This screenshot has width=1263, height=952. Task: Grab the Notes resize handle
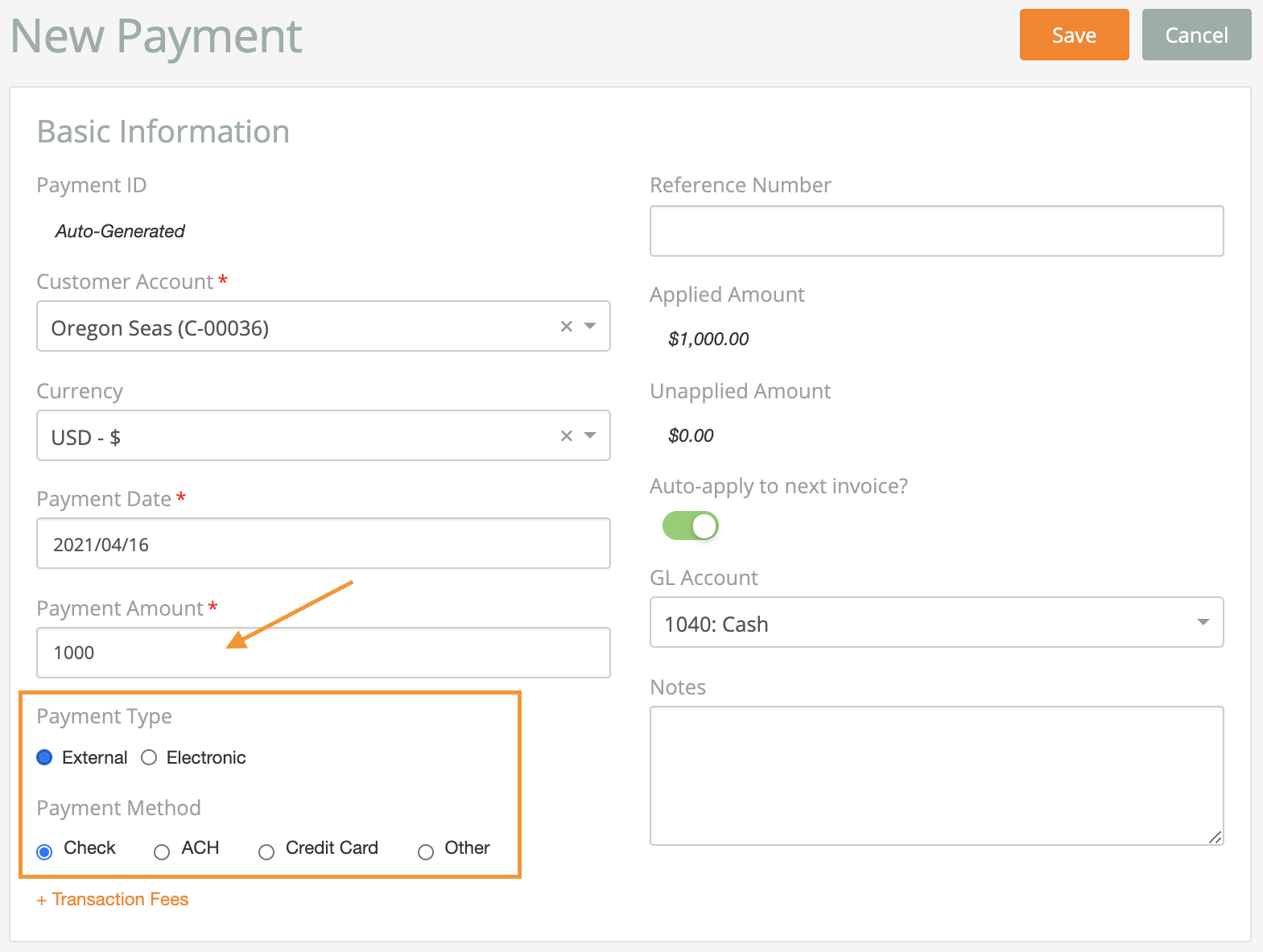coord(1216,837)
